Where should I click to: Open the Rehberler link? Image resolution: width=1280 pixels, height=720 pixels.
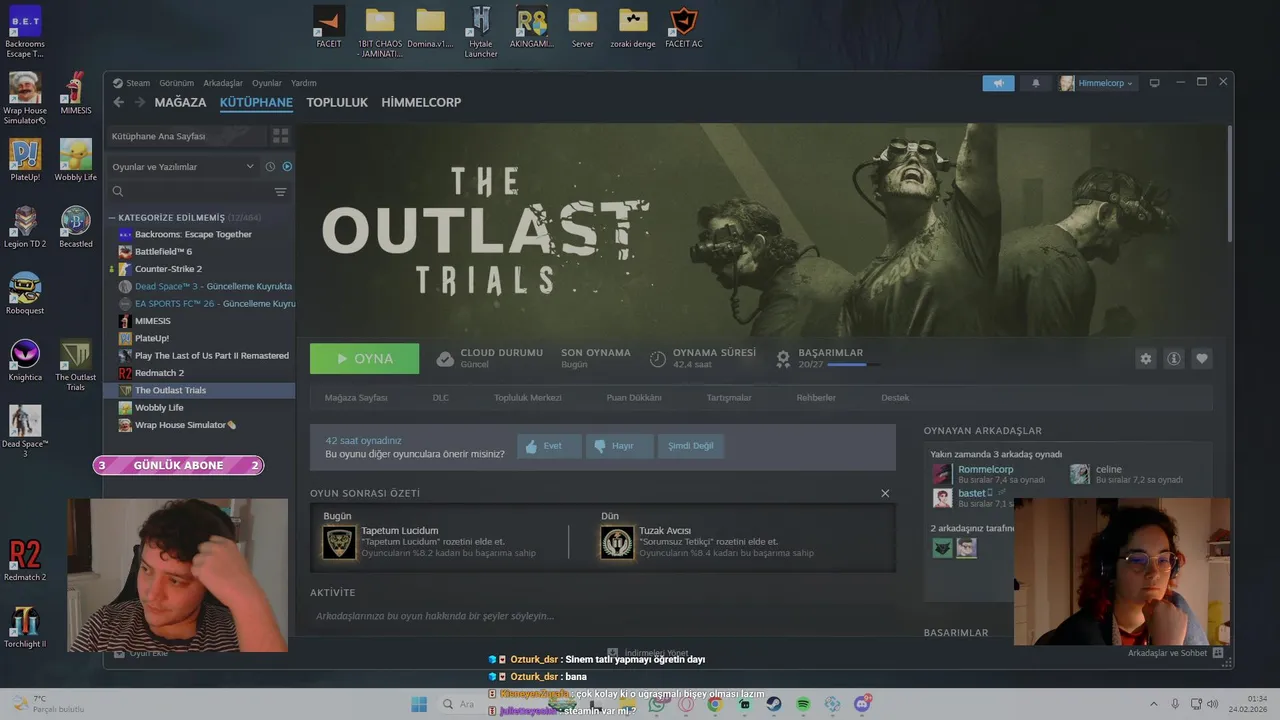(x=816, y=398)
